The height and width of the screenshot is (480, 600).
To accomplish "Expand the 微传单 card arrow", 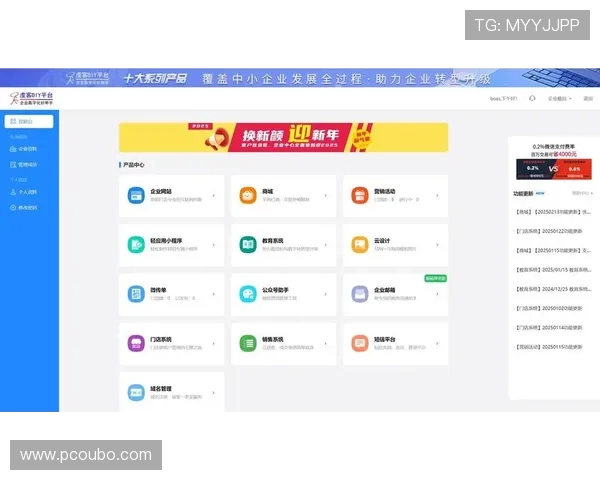I will (x=214, y=294).
